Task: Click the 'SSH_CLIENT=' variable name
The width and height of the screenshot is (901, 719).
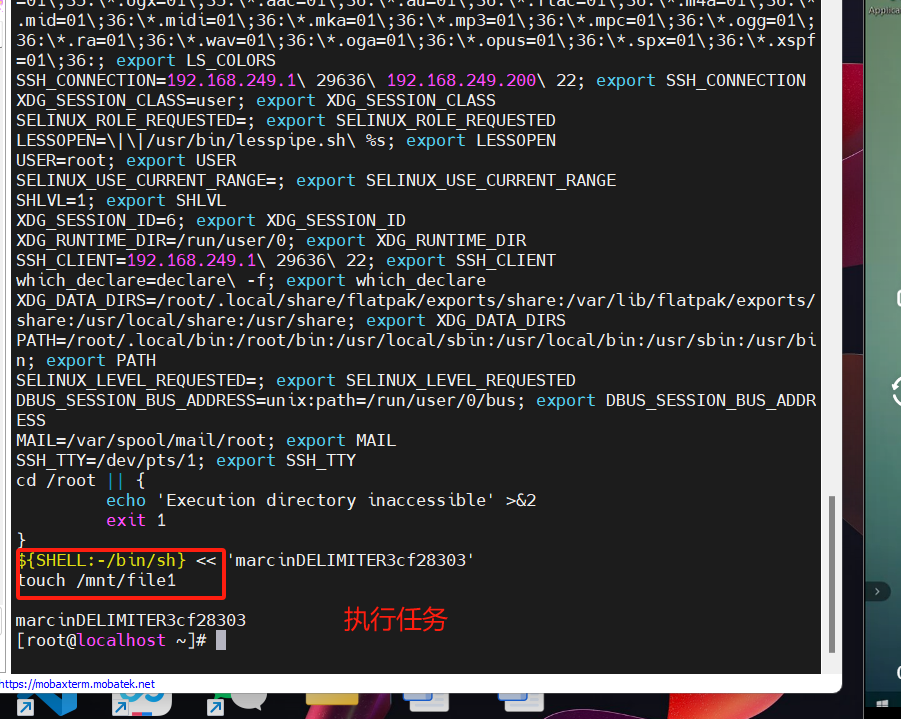Action: tap(71, 260)
